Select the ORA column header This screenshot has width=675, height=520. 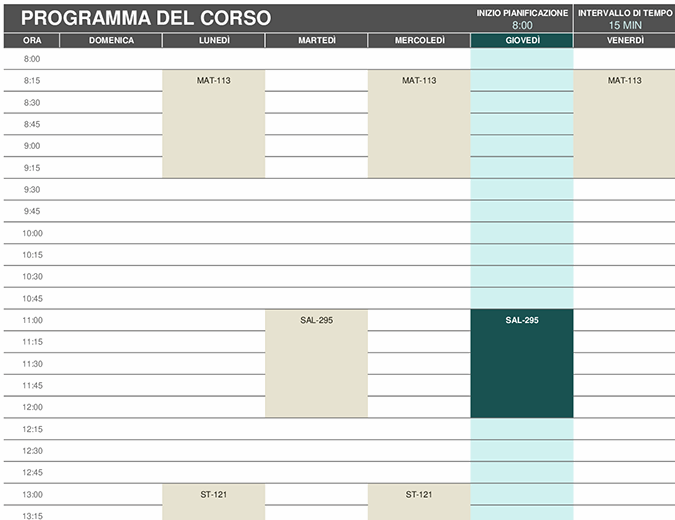[x=32, y=41]
